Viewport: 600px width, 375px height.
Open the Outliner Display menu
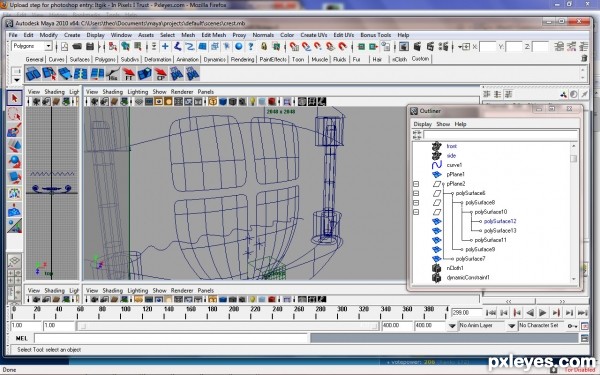point(422,124)
